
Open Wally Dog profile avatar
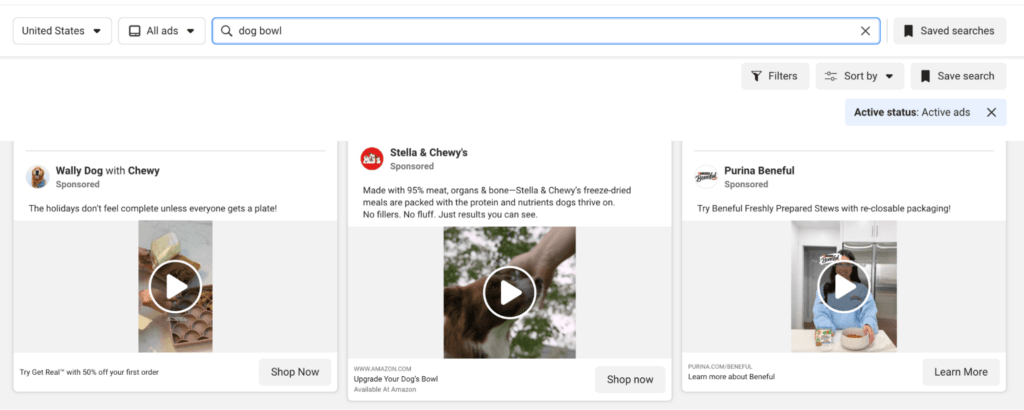38,176
